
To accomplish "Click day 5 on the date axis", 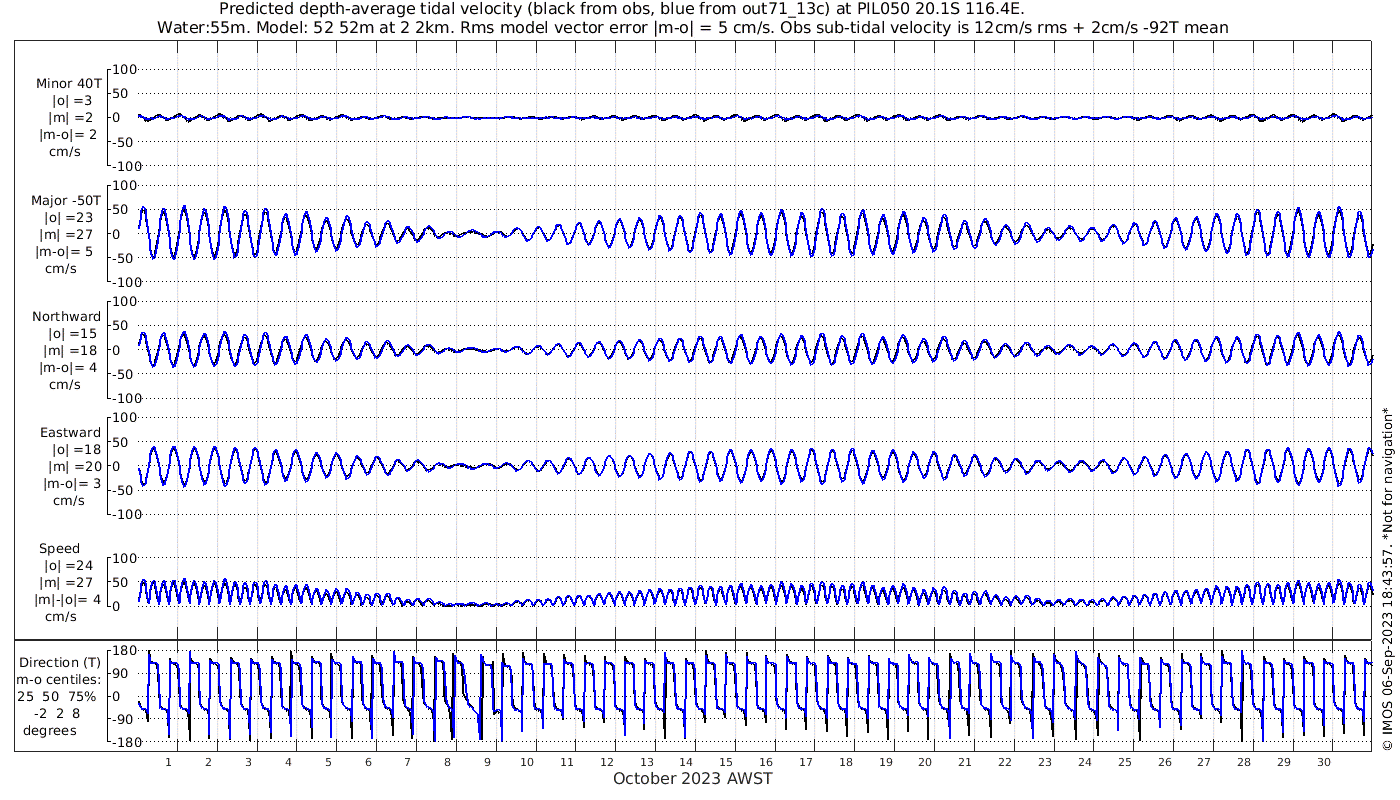I will 328,762.
